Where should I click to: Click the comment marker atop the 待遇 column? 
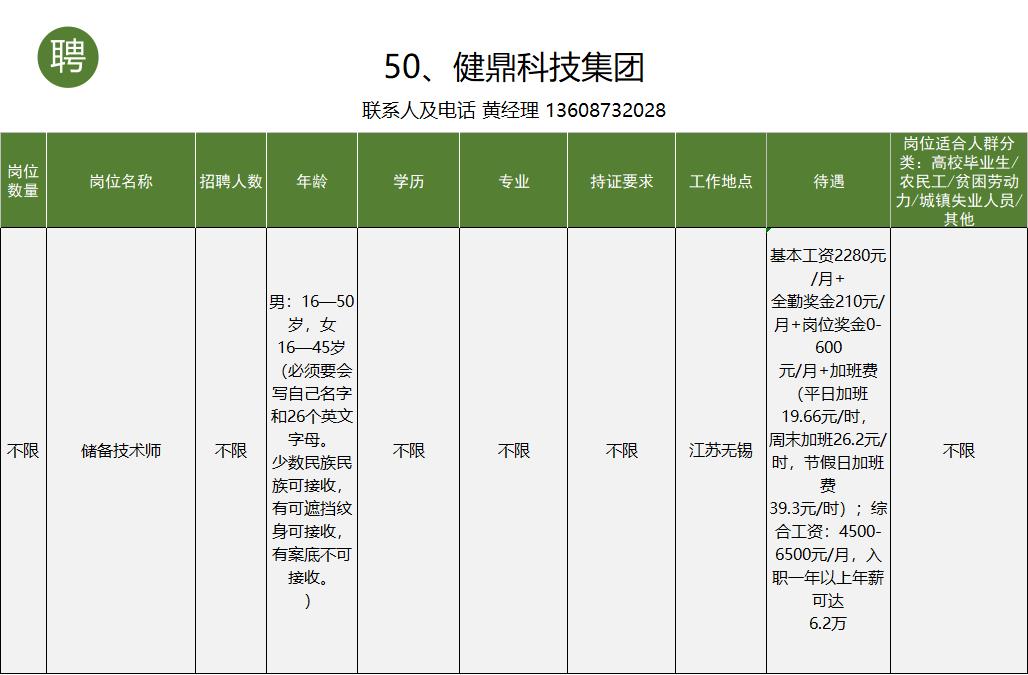tap(769, 227)
